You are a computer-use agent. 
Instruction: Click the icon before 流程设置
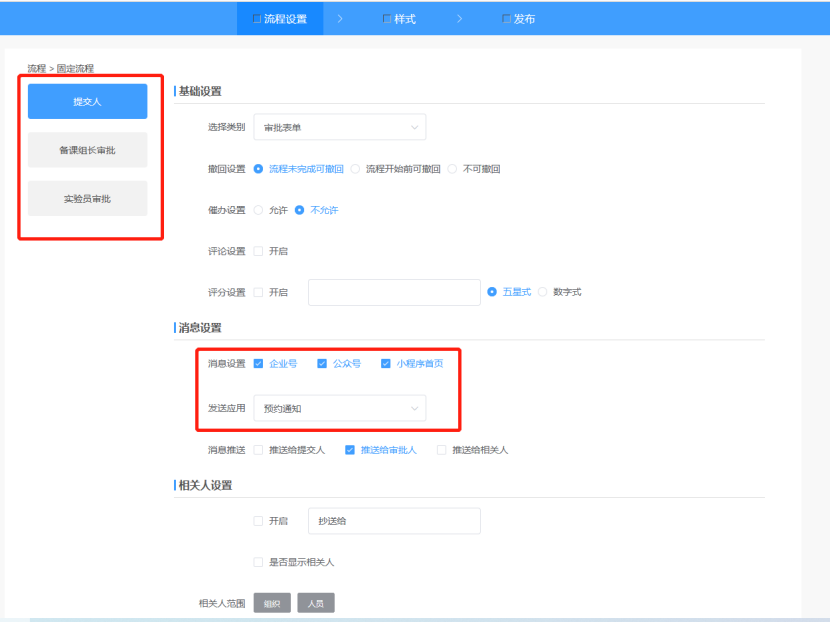click(257, 19)
